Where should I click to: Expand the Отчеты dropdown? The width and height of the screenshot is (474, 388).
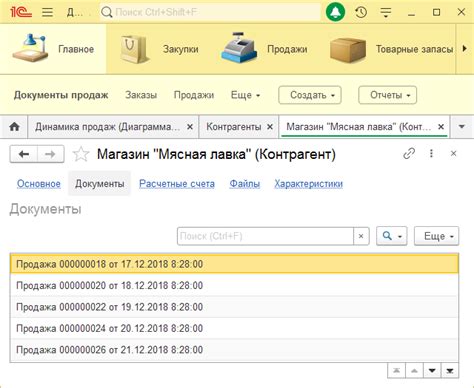387,95
